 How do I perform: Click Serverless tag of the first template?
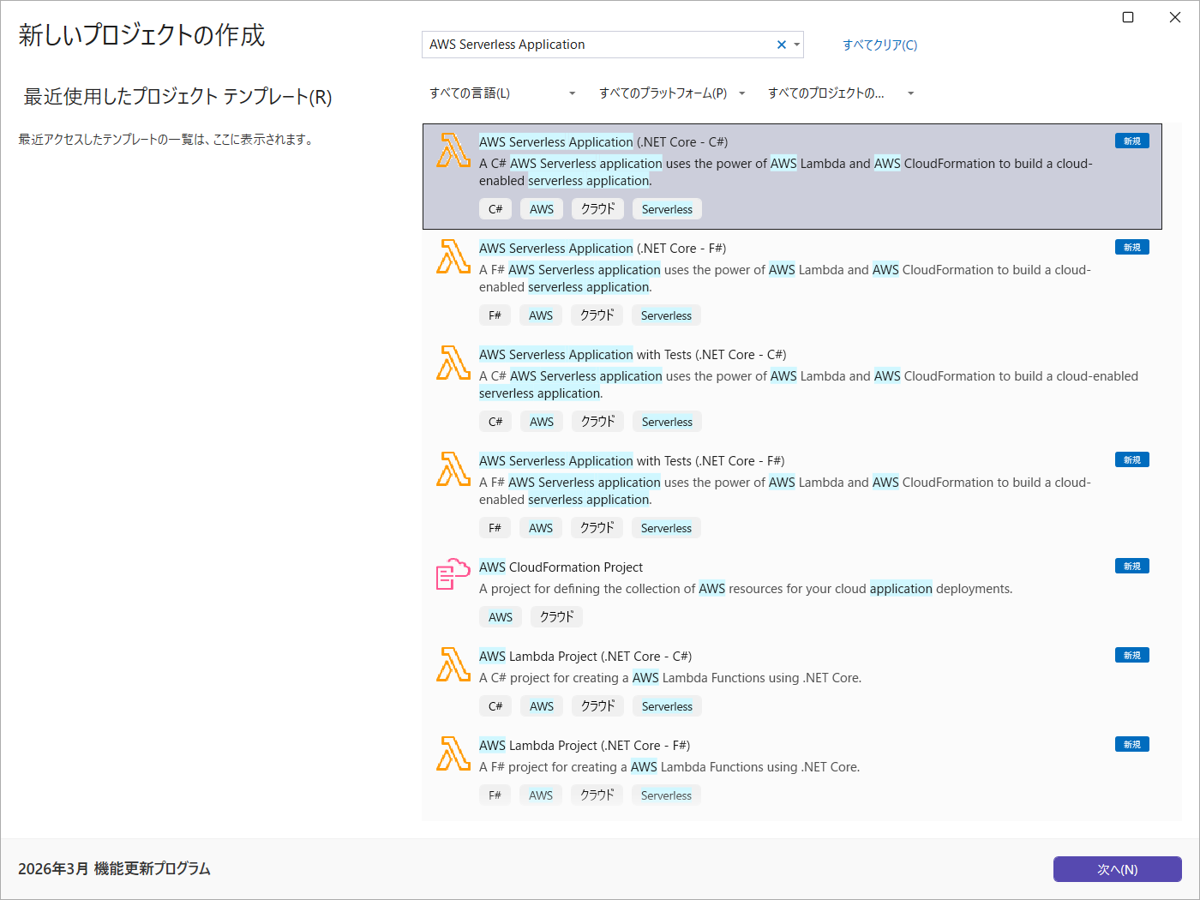667,209
